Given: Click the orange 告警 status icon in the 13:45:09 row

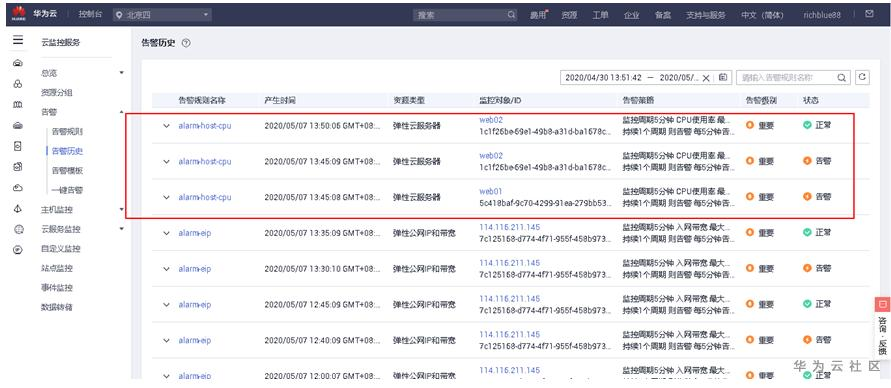Looking at the screenshot, I should coord(807,161).
